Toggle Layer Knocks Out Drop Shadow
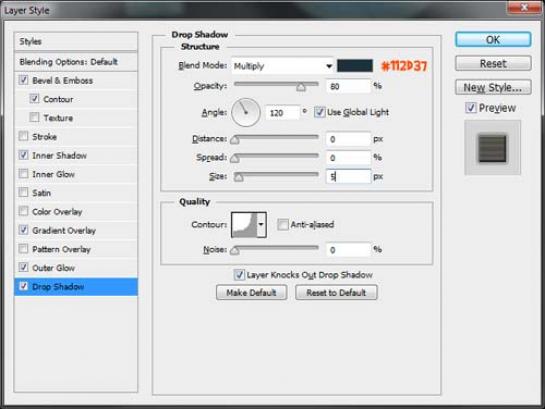The height and width of the screenshot is (409, 545). (x=239, y=275)
